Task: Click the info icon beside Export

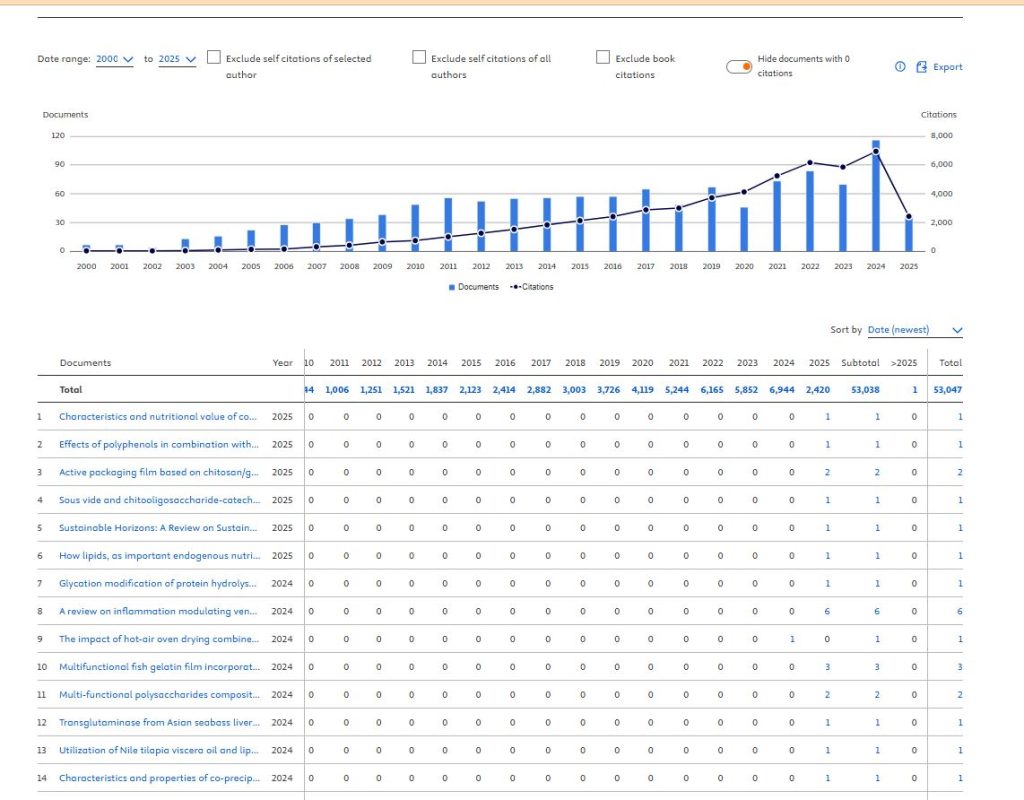Action: (x=900, y=67)
